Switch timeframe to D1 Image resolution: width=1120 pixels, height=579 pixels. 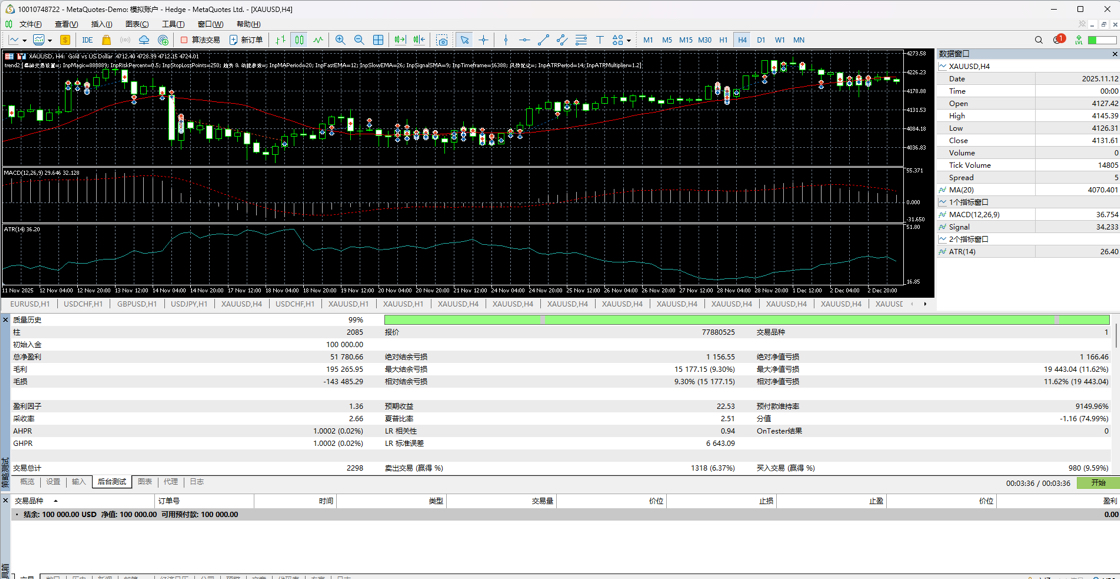click(x=761, y=40)
